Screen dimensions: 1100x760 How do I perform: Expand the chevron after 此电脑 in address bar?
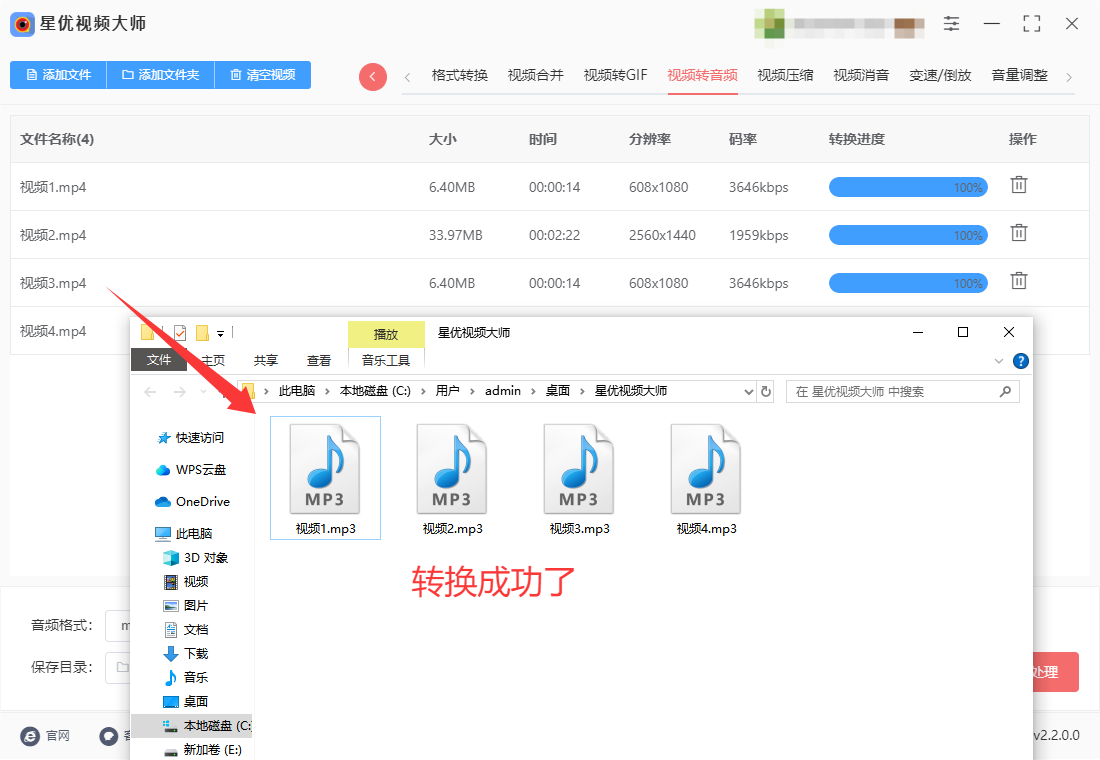tap(328, 392)
